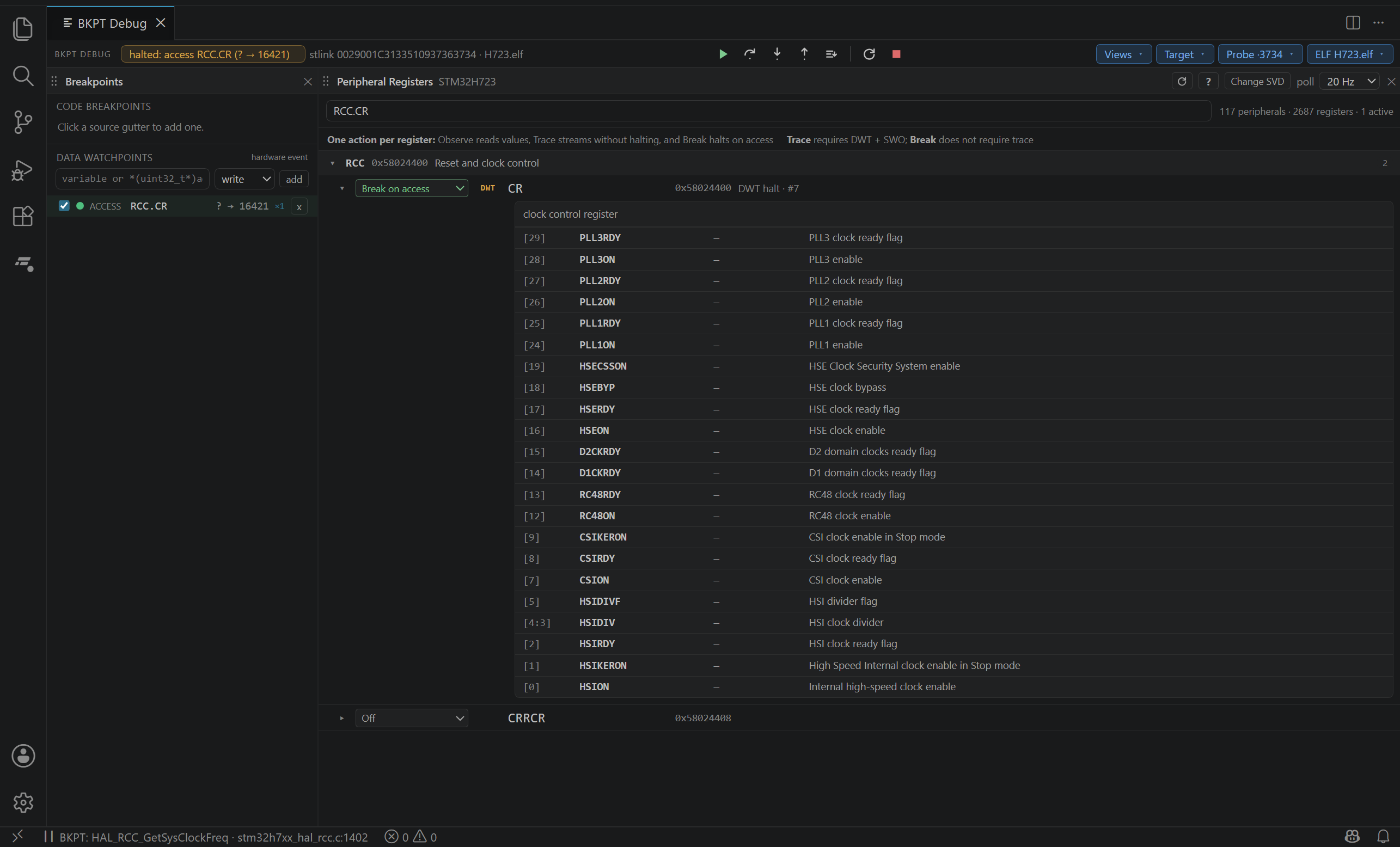
Task: Click the add watchpoint button
Action: pos(294,179)
